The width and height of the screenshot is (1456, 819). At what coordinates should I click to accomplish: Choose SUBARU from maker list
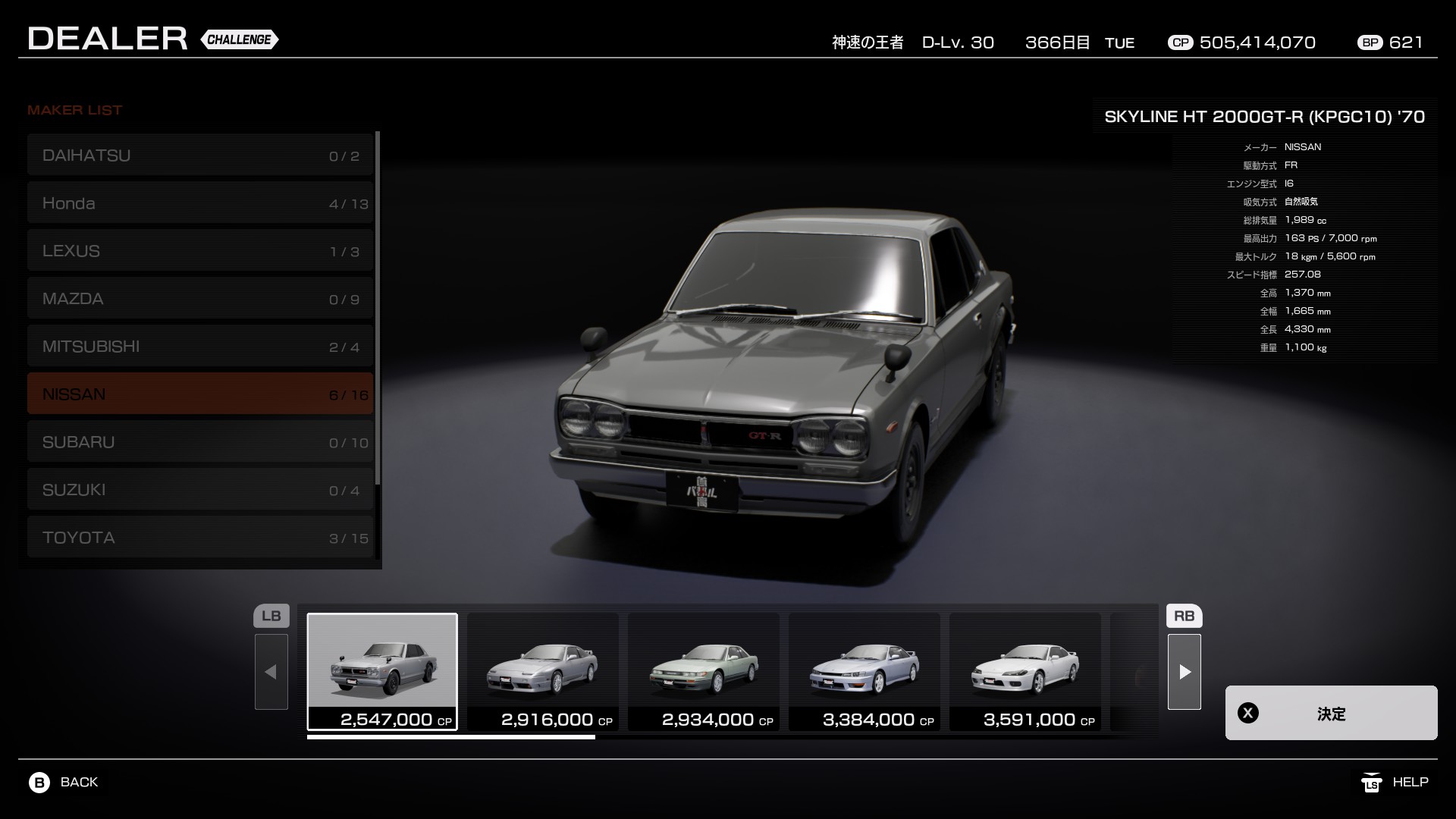pyautogui.click(x=200, y=441)
